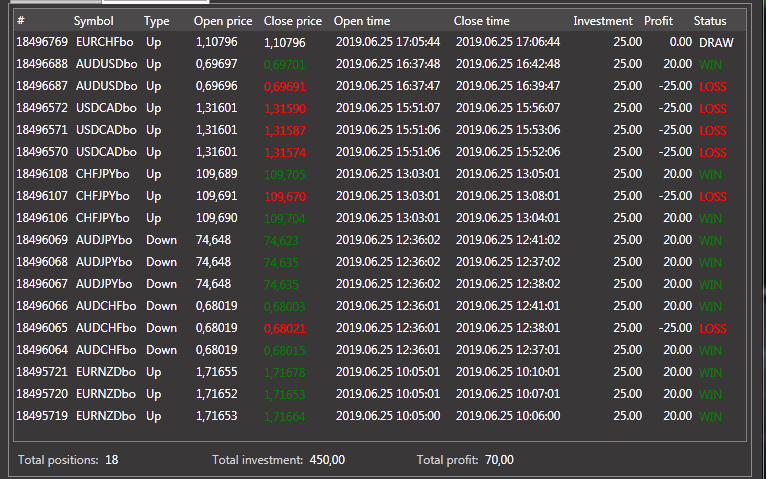This screenshot has height=479, width=766.
Task: Click the # column header
Action: [21, 21]
